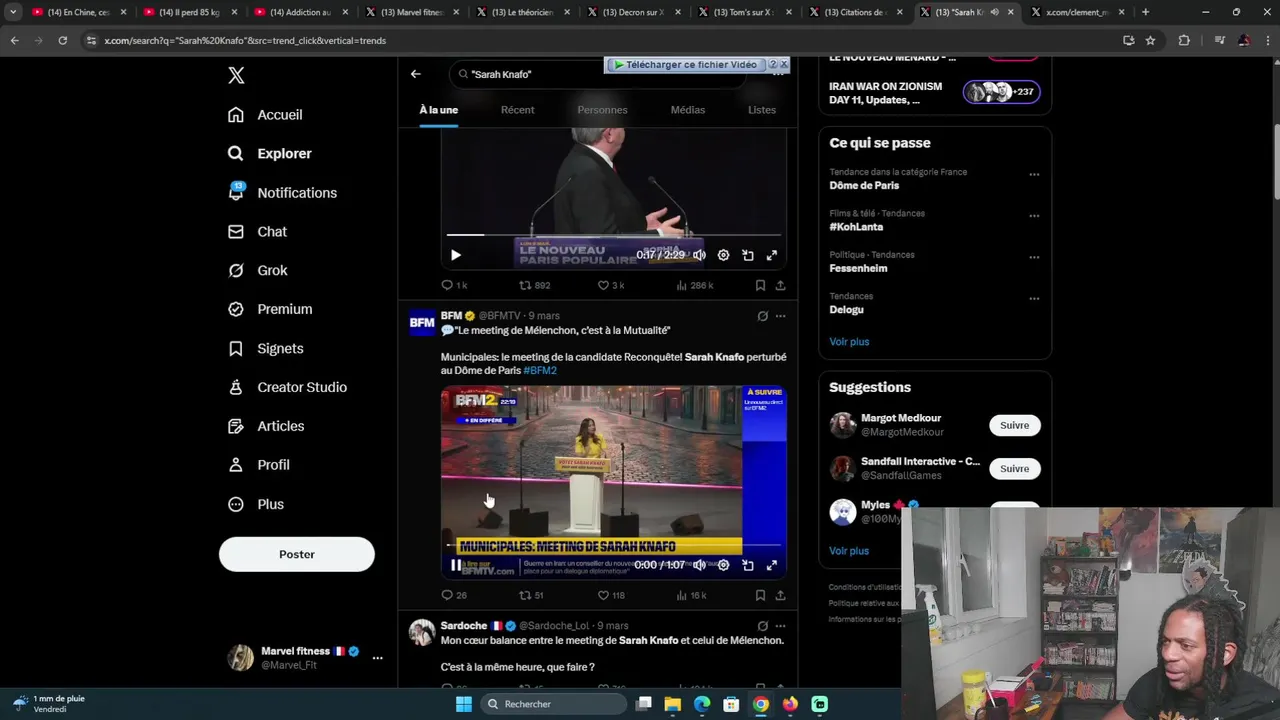Click Voir plus under Suggestions

[x=849, y=551]
